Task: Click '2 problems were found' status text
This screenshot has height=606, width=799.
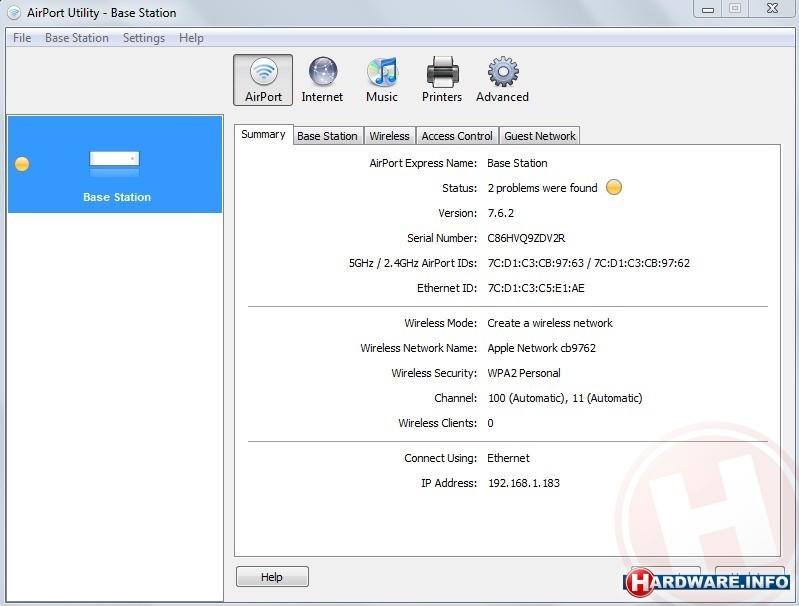Action: point(542,188)
